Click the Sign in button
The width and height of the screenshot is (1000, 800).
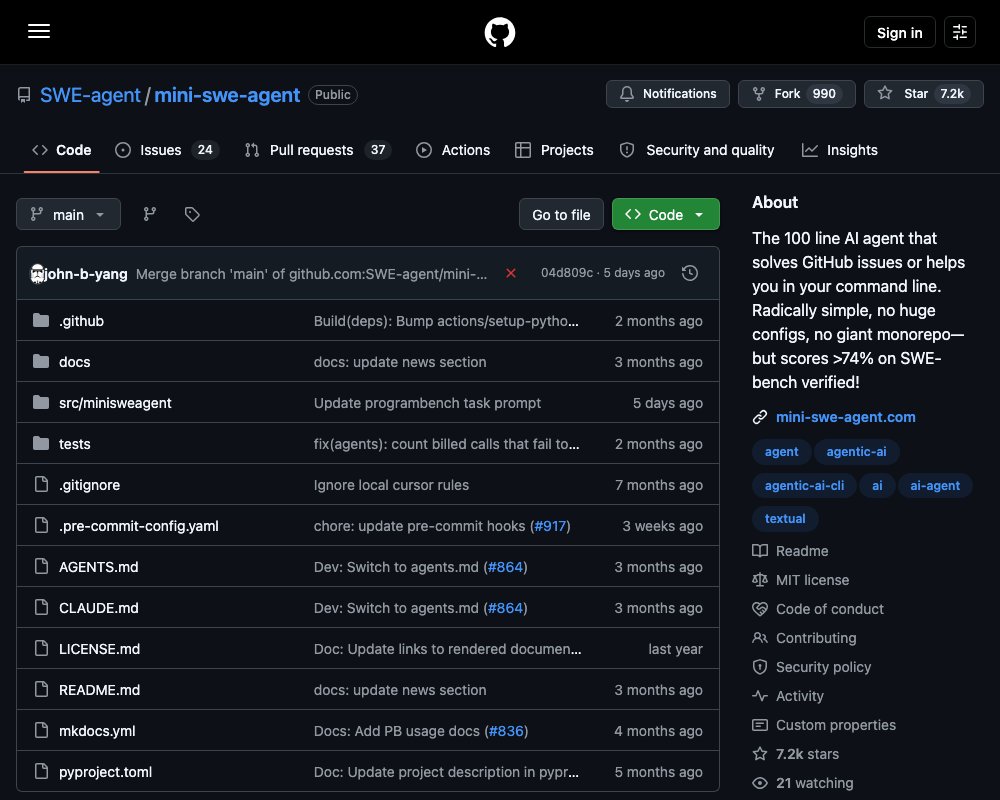899,32
